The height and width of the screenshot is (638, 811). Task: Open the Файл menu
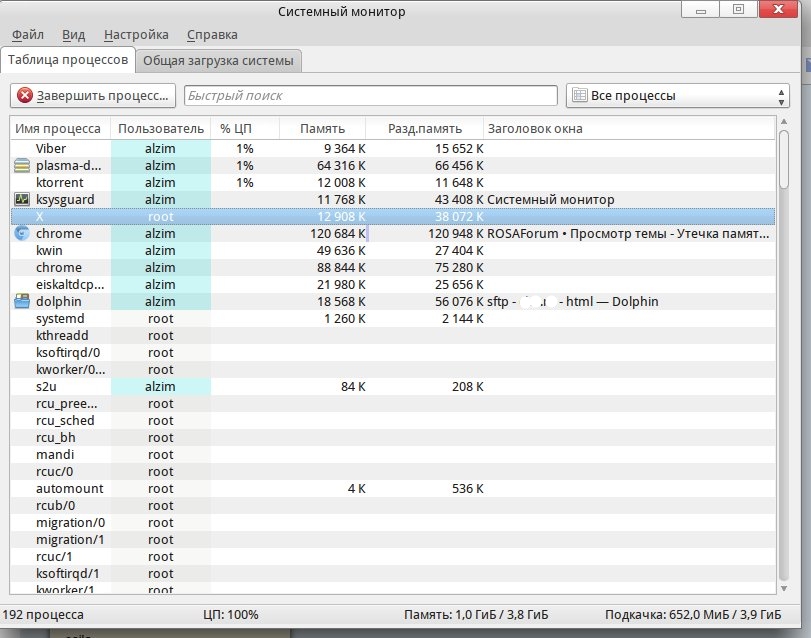[x=28, y=35]
